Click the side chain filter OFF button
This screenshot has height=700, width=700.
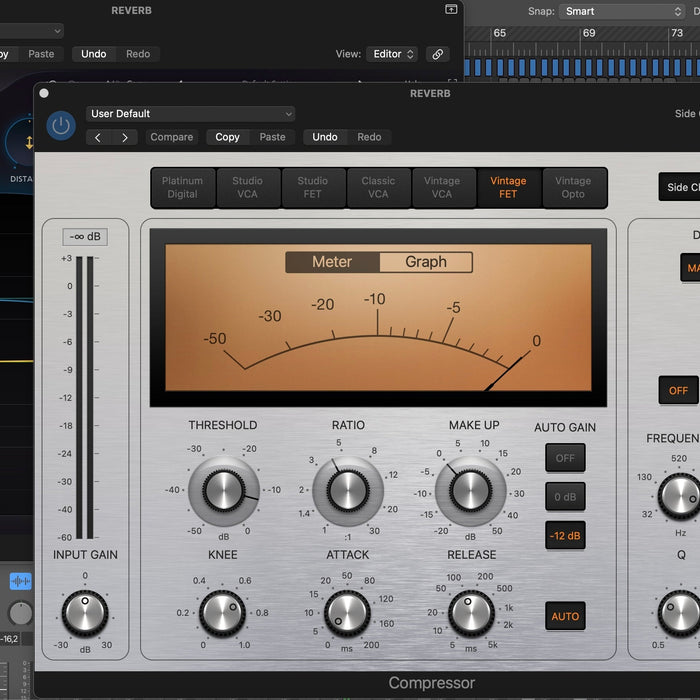coord(679,391)
